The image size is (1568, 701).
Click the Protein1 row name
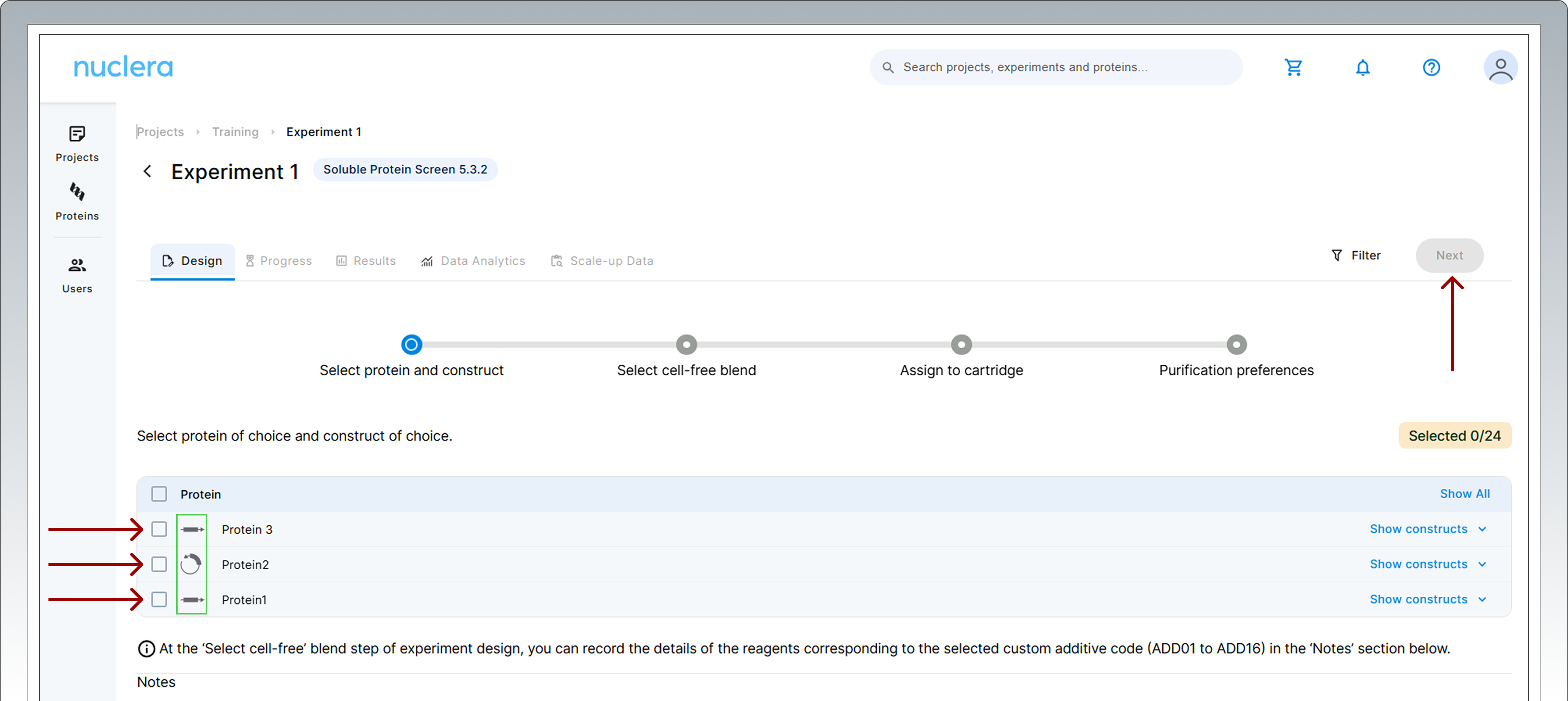click(244, 599)
